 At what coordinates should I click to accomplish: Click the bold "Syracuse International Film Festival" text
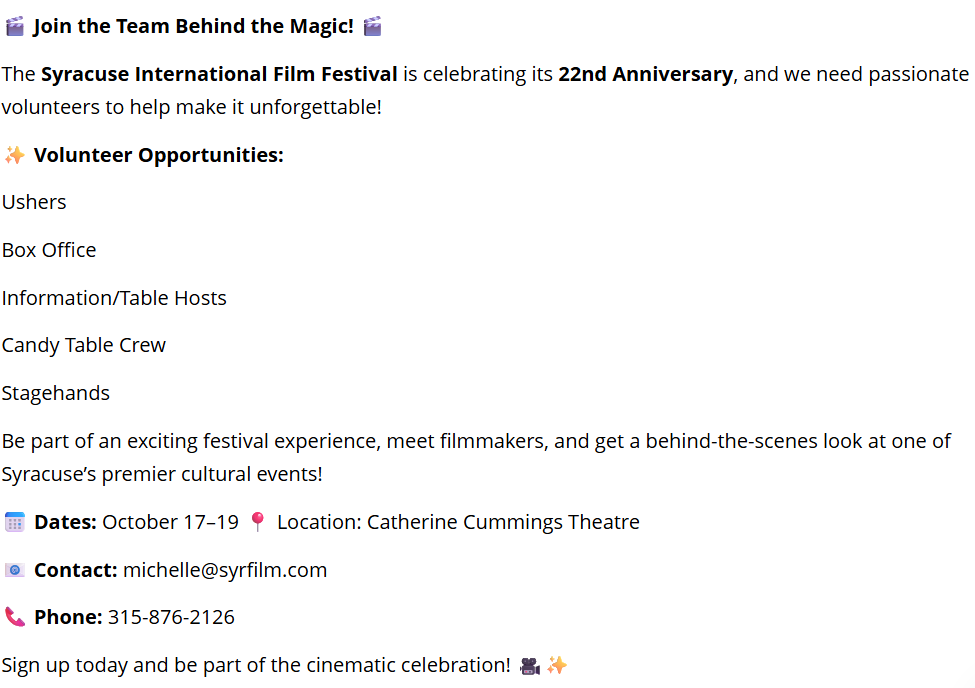[x=219, y=74]
